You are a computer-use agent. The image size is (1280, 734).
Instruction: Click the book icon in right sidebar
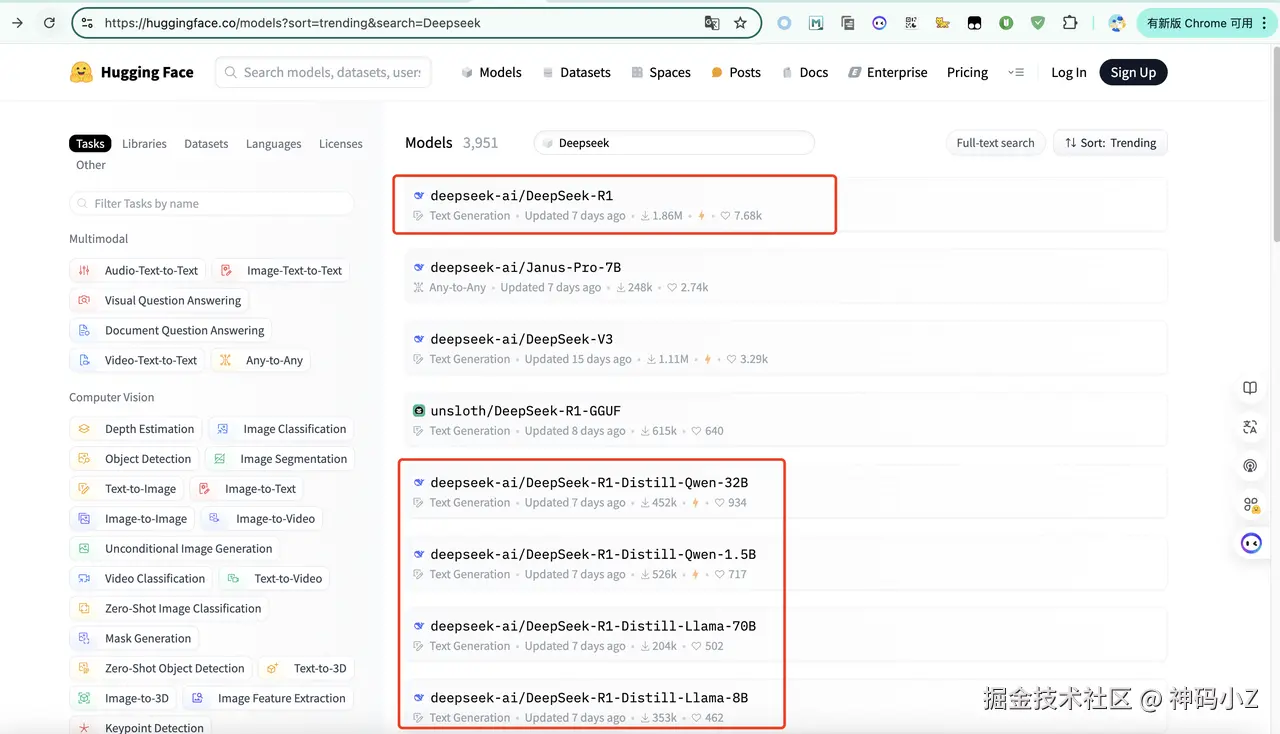coord(1250,388)
